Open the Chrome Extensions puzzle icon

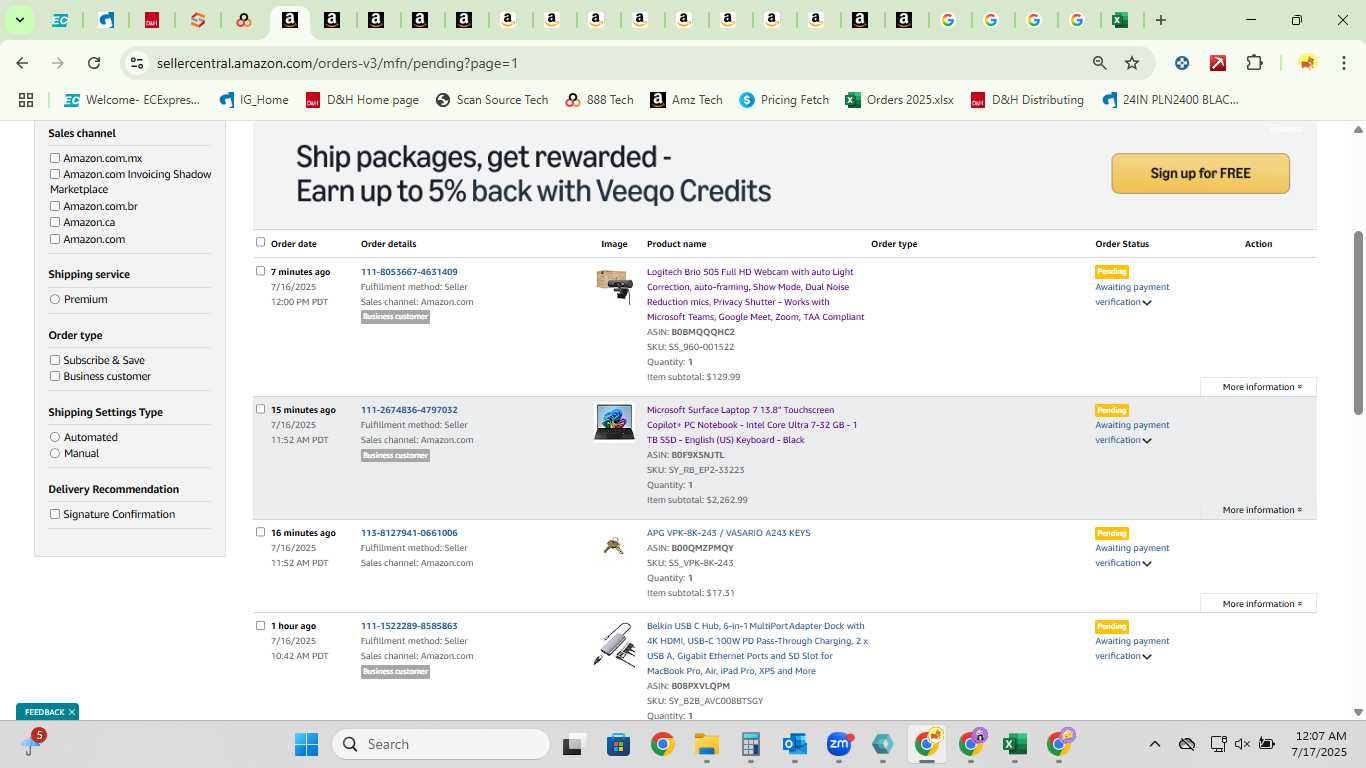pyautogui.click(x=1254, y=63)
